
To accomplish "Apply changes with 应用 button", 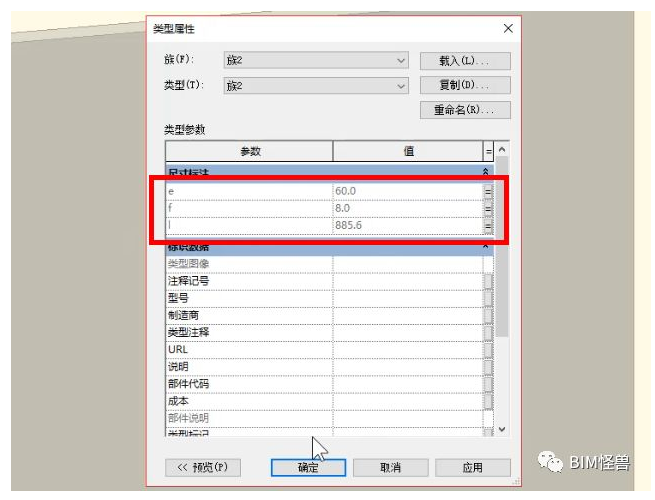I will pyautogui.click(x=472, y=467).
